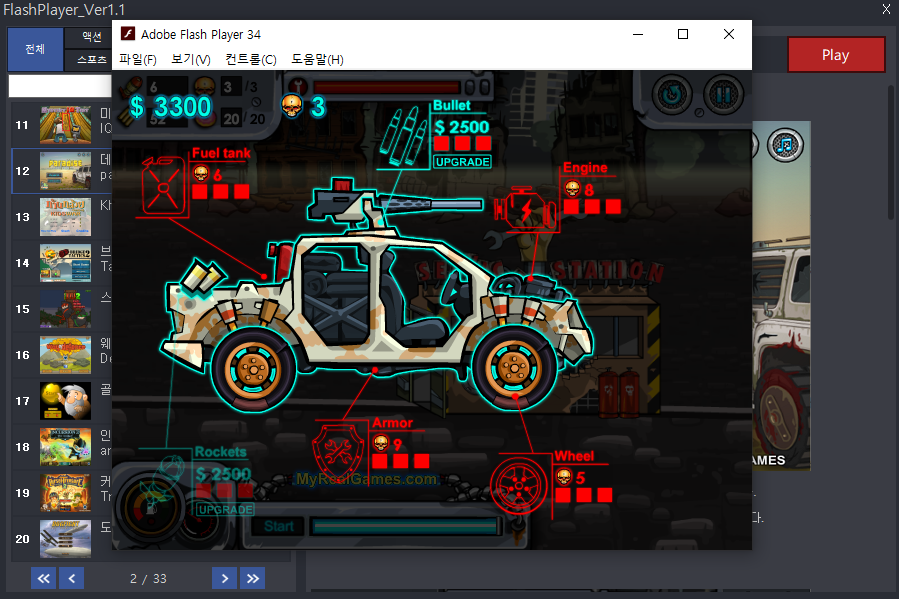The width and height of the screenshot is (899, 599).
Task: Select game thumbnail number 15
Action: coord(65,309)
